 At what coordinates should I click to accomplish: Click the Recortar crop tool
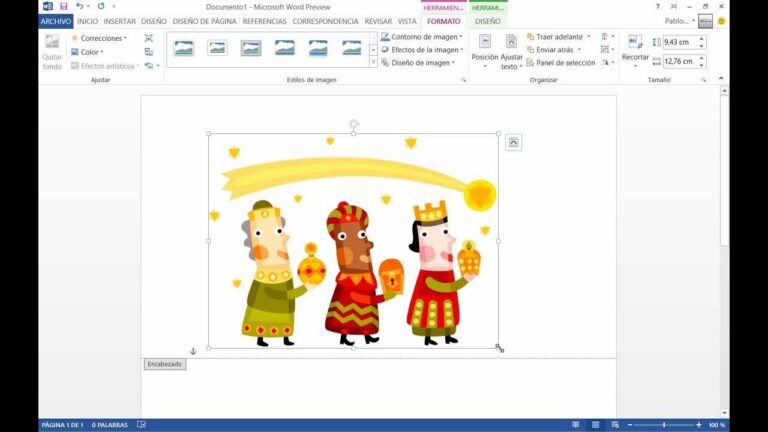(x=635, y=50)
